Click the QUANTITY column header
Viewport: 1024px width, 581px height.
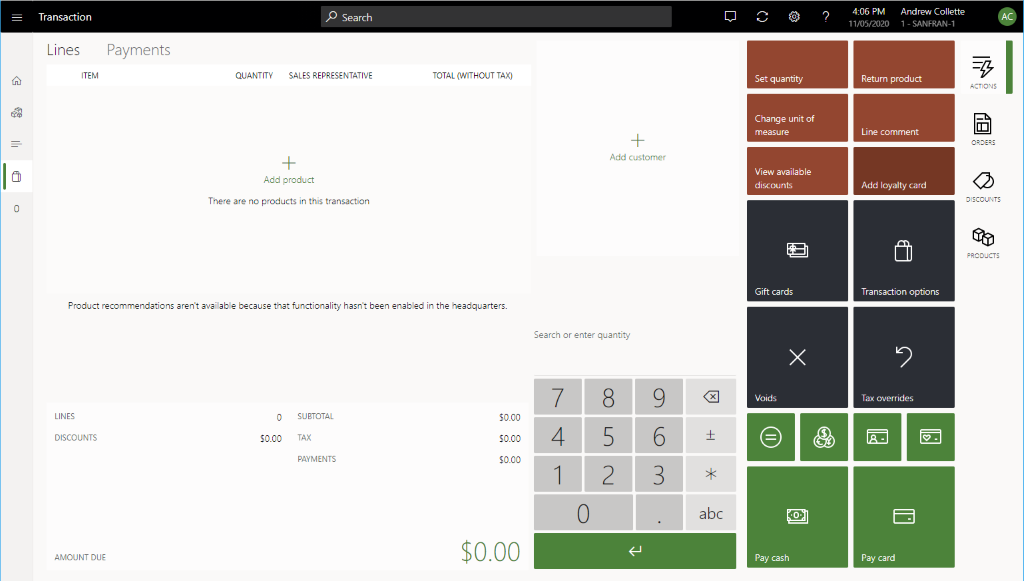tap(254, 76)
